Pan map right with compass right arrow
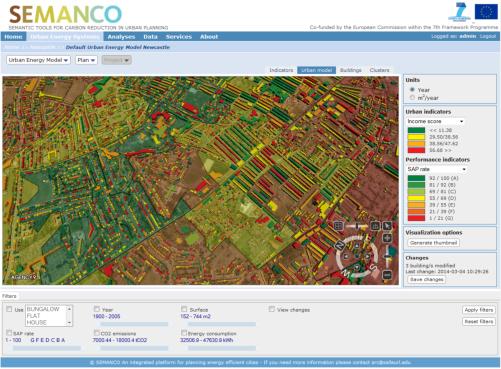 368,257
